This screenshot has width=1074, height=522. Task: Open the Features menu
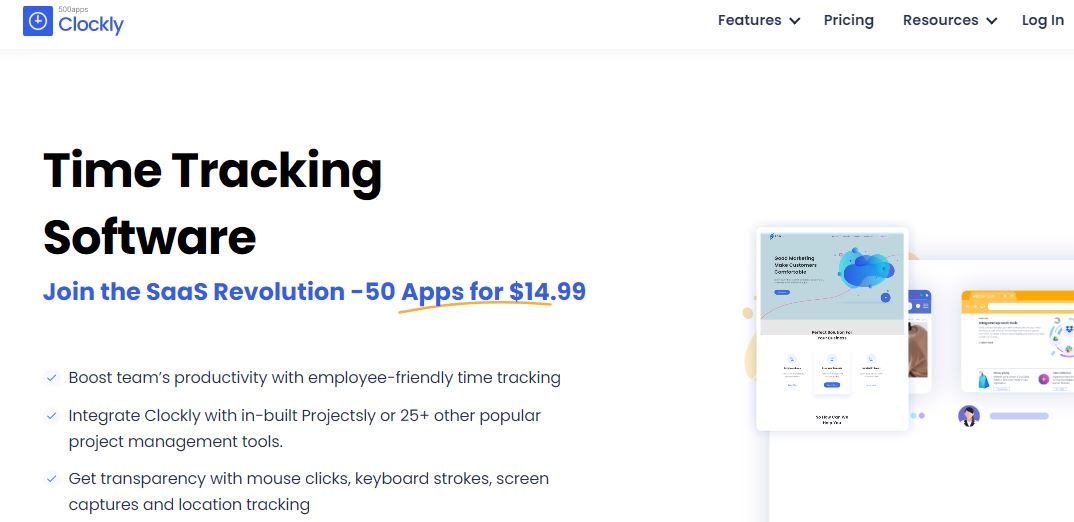(749, 20)
